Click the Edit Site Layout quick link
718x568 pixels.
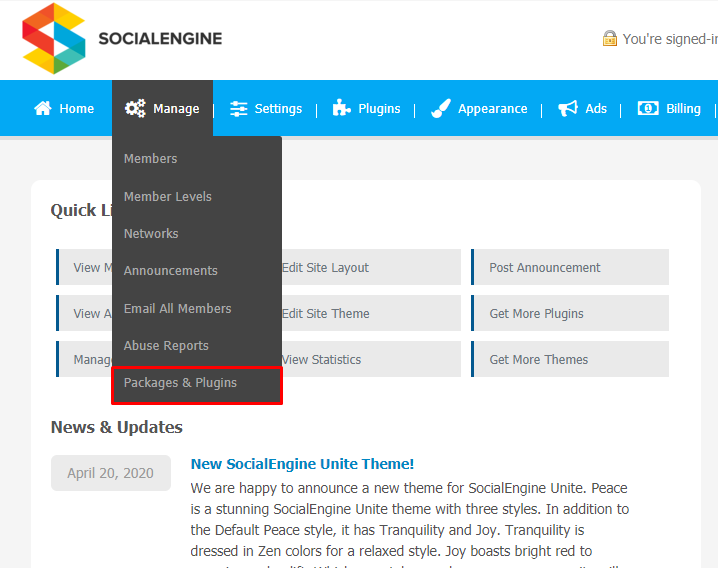(x=371, y=268)
